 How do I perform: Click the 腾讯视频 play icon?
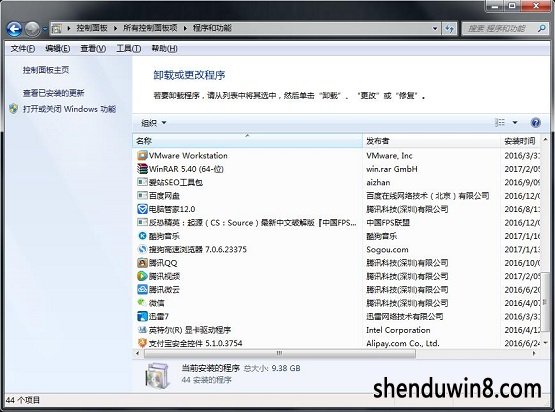pos(142,276)
